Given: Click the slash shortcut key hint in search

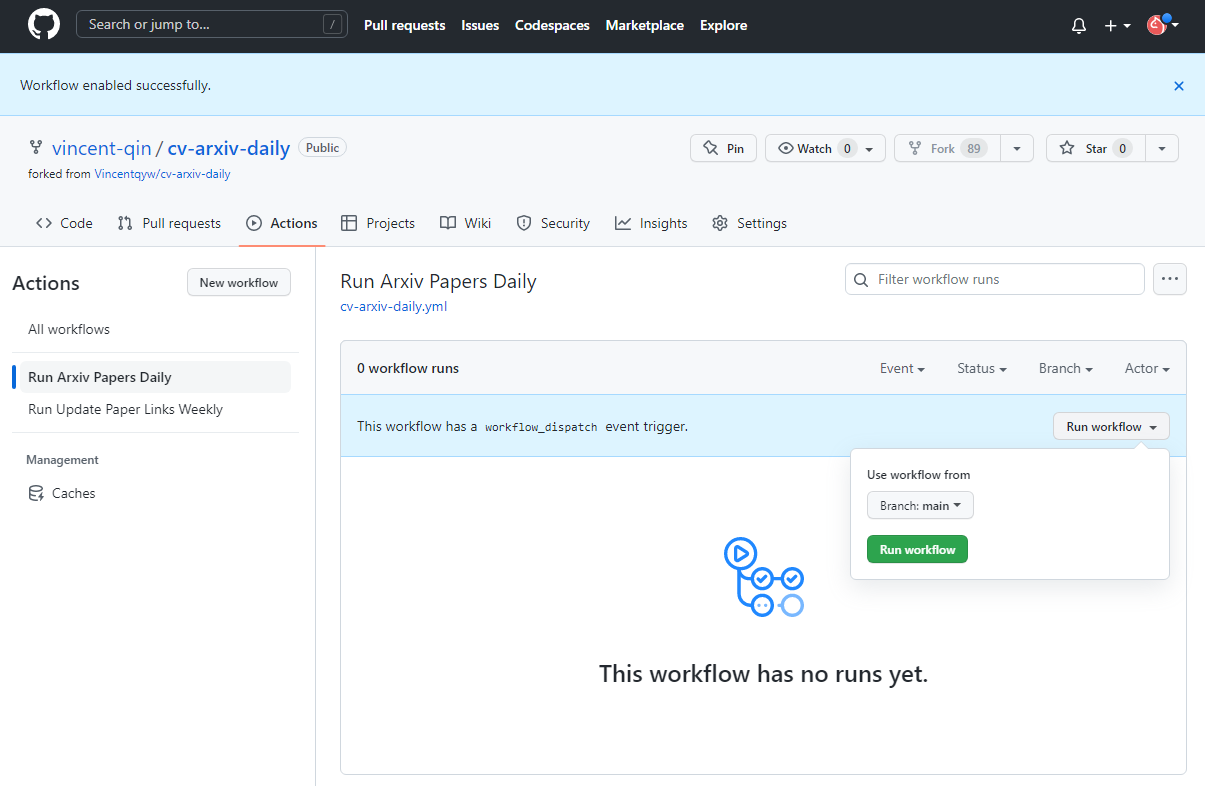Looking at the screenshot, I should (332, 25).
